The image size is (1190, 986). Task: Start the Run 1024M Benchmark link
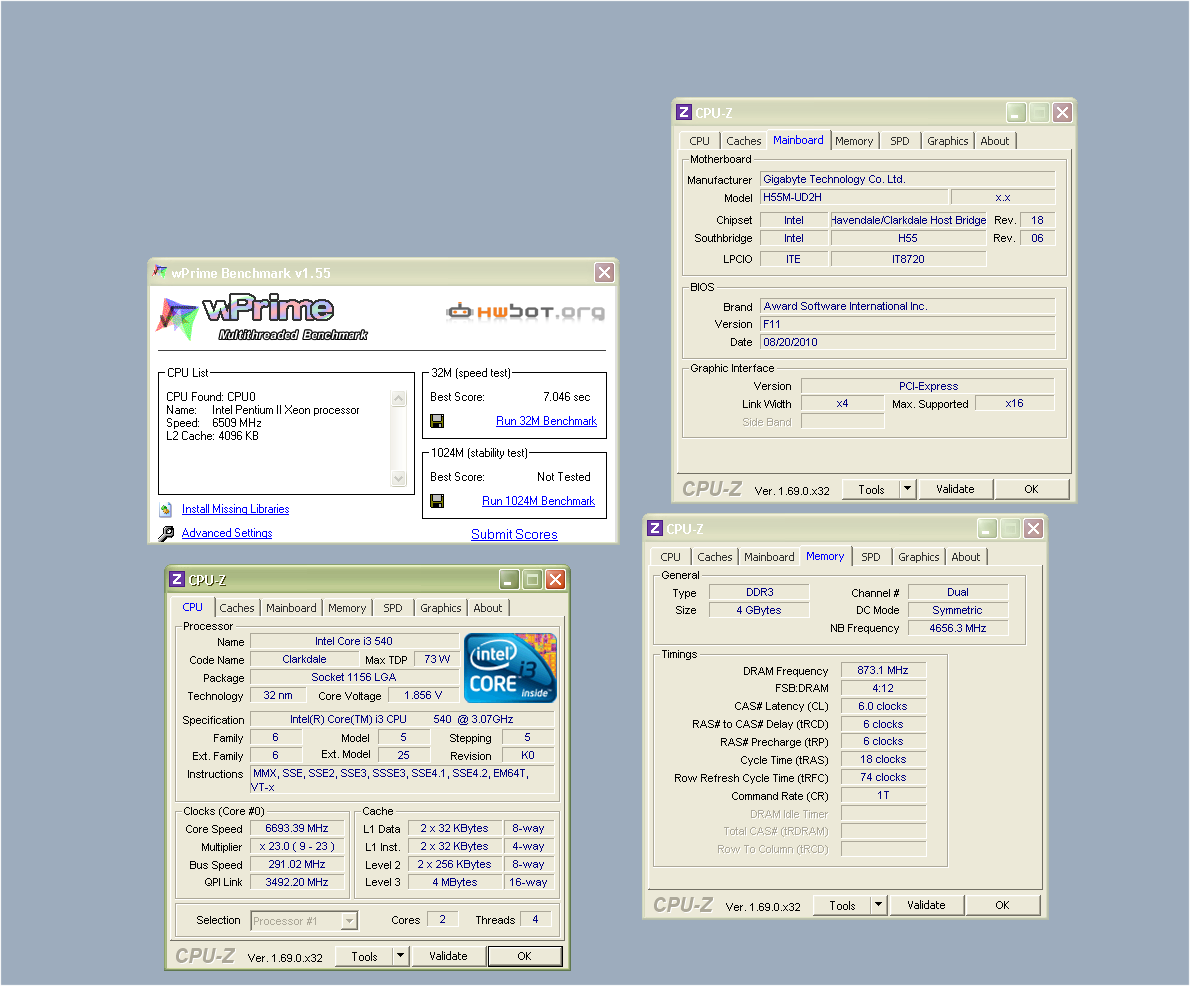pyautogui.click(x=538, y=501)
